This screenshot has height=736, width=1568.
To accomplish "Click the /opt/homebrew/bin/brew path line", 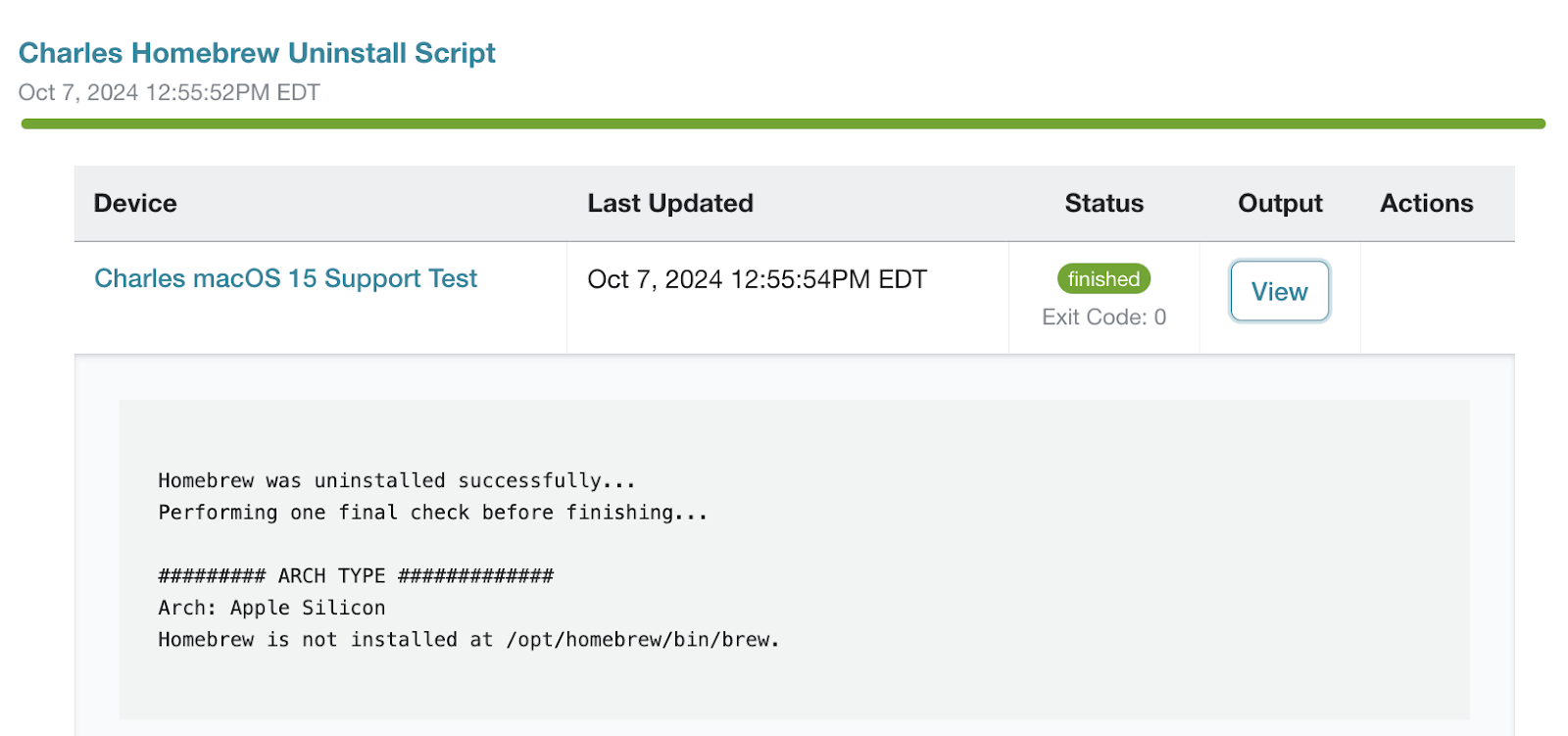I will 468,640.
